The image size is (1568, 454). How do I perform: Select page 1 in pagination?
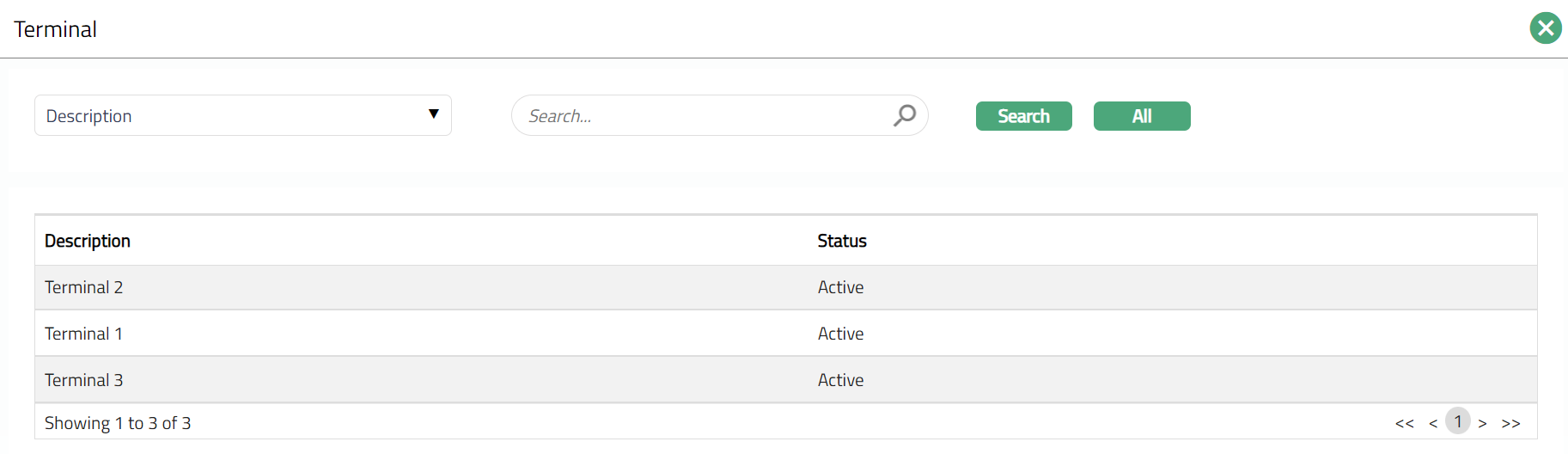click(1458, 421)
